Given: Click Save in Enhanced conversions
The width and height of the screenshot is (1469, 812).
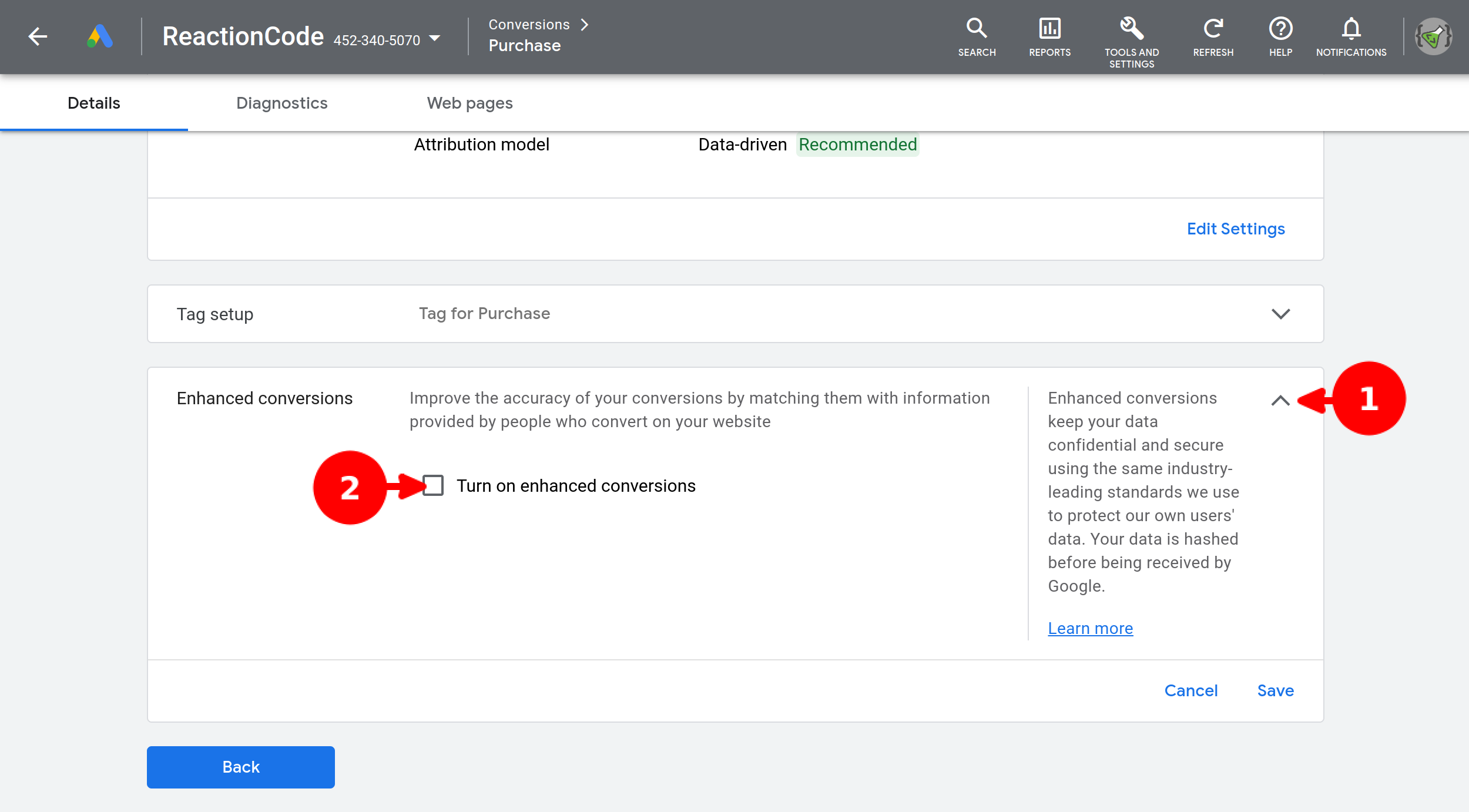Looking at the screenshot, I should coord(1275,690).
